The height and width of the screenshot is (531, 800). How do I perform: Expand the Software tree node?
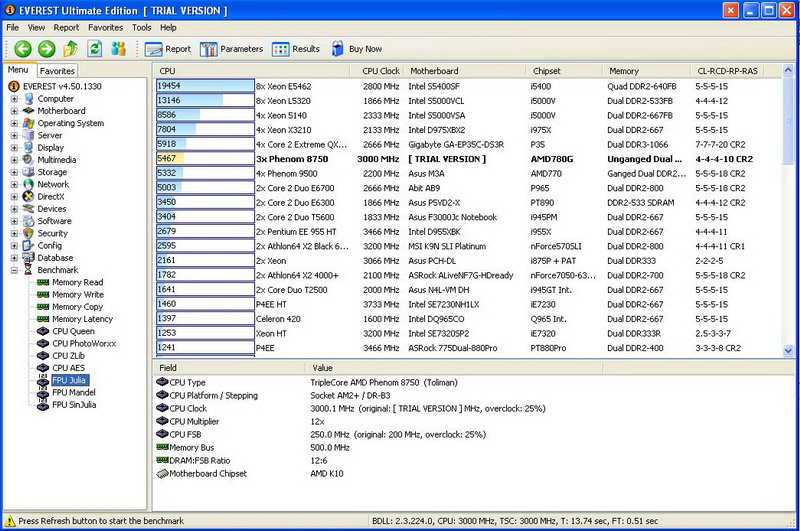click(x=14, y=221)
